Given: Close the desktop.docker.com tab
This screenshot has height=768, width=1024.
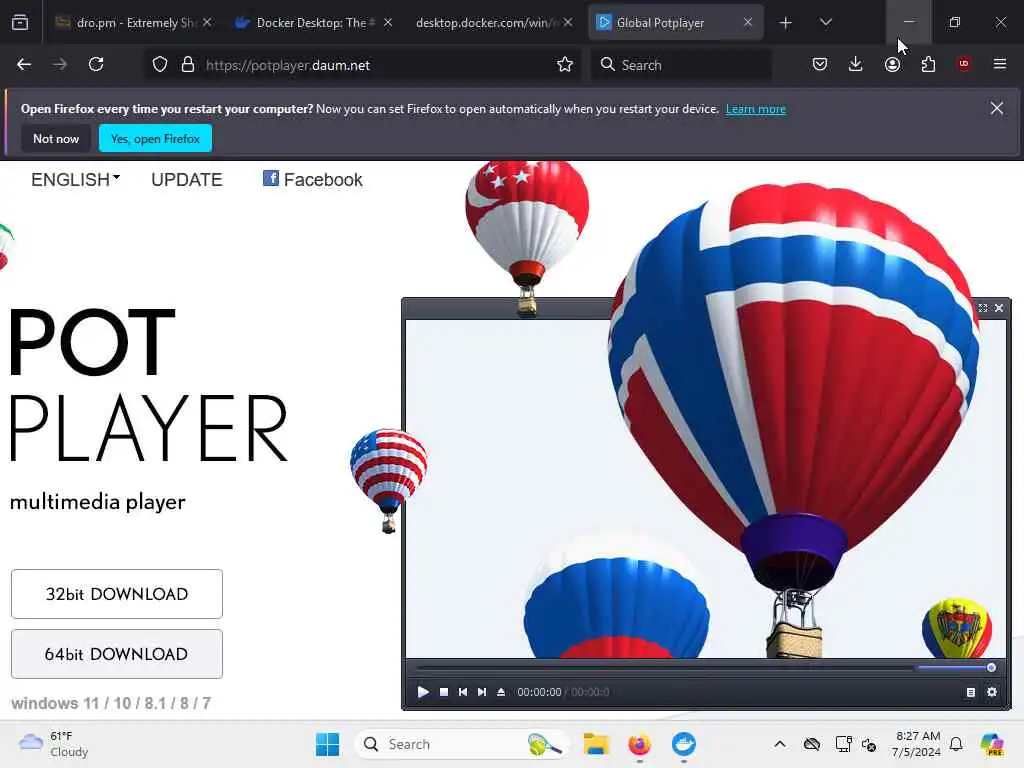Looking at the screenshot, I should pos(568,23).
